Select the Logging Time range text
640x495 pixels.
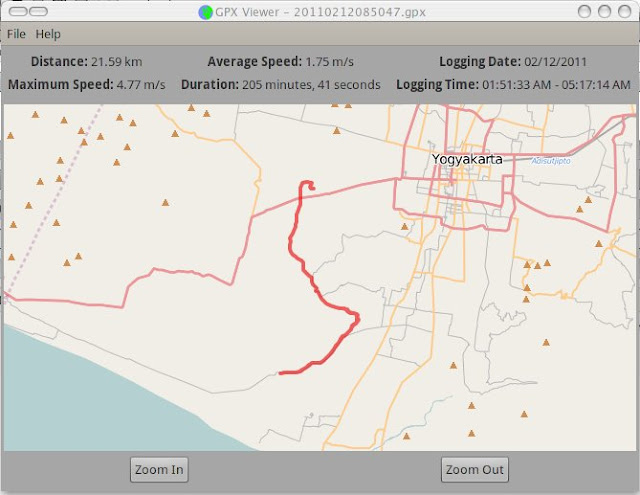556,85
